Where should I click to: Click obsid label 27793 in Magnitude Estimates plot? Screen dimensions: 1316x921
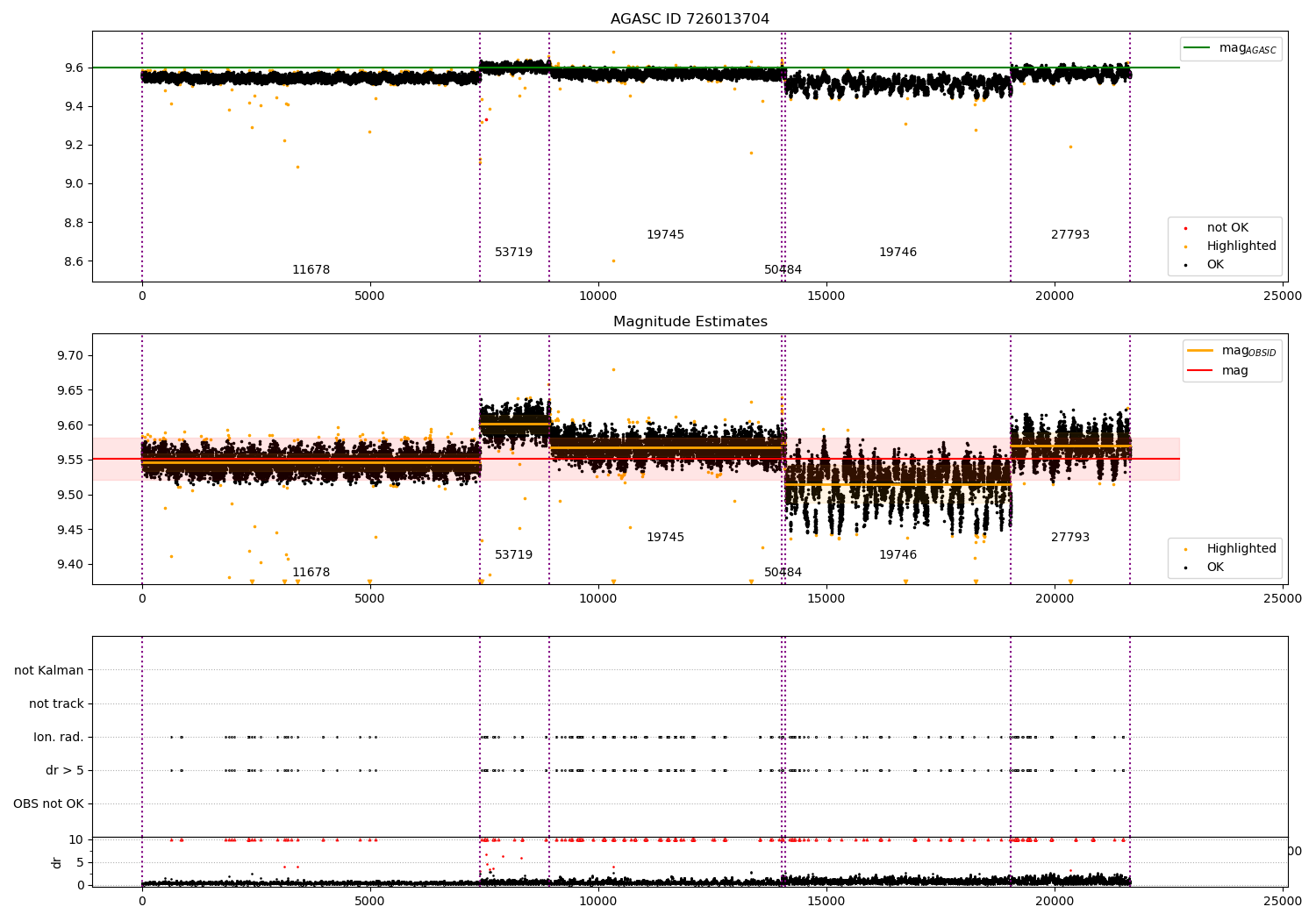pyautogui.click(x=1070, y=537)
